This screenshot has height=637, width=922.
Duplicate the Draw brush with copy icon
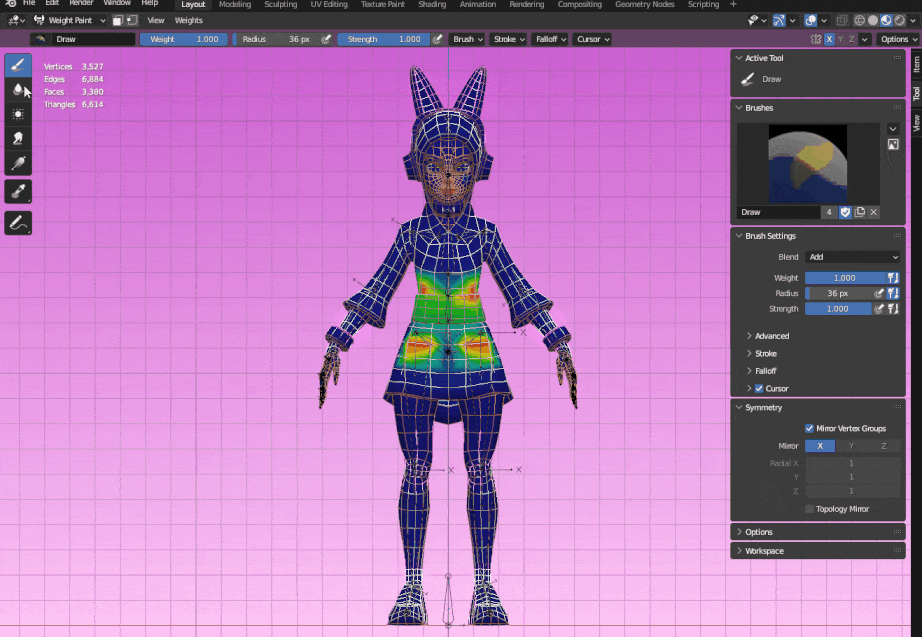click(x=859, y=212)
